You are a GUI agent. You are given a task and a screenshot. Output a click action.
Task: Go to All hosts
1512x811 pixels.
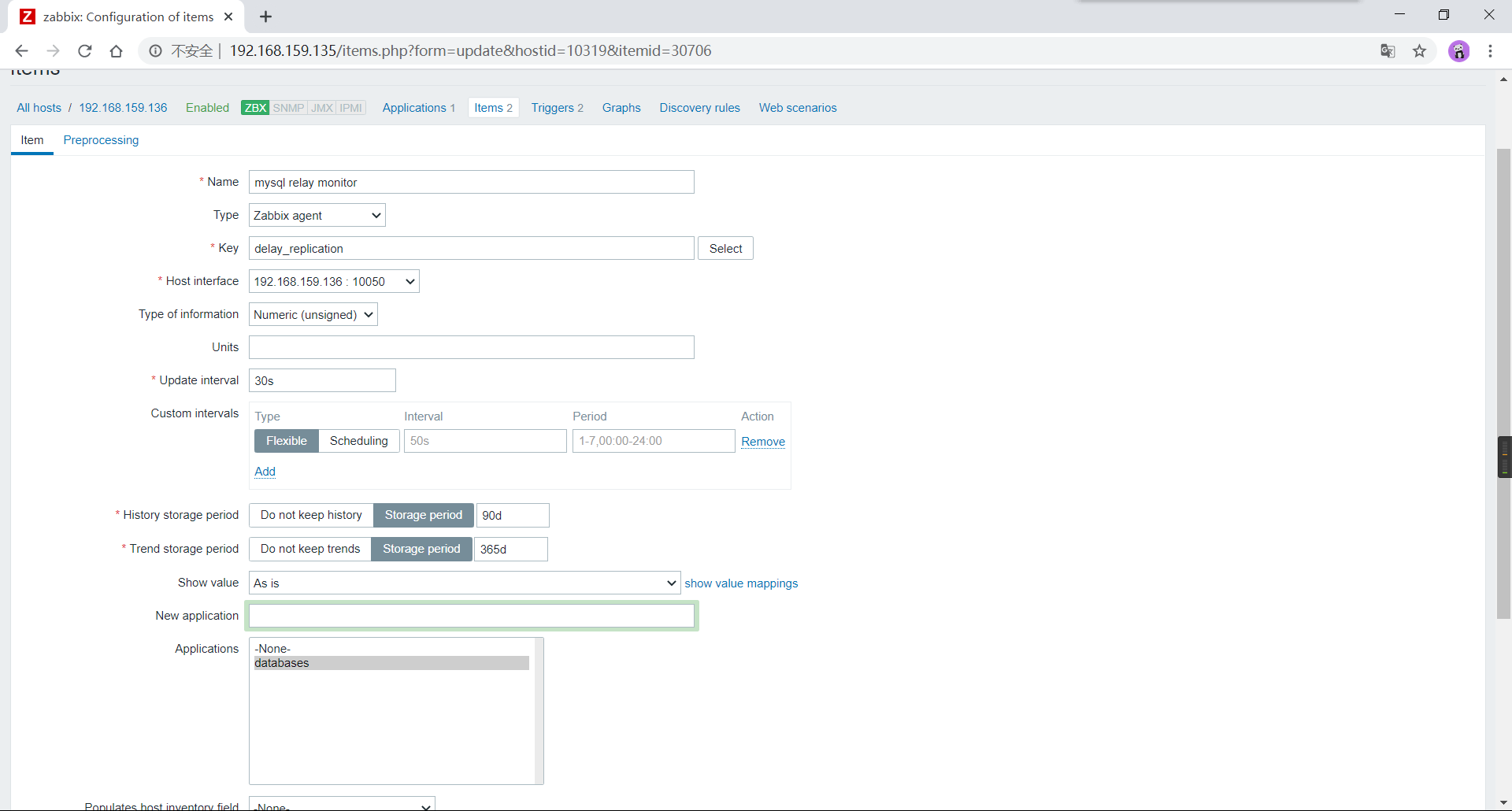tap(39, 108)
